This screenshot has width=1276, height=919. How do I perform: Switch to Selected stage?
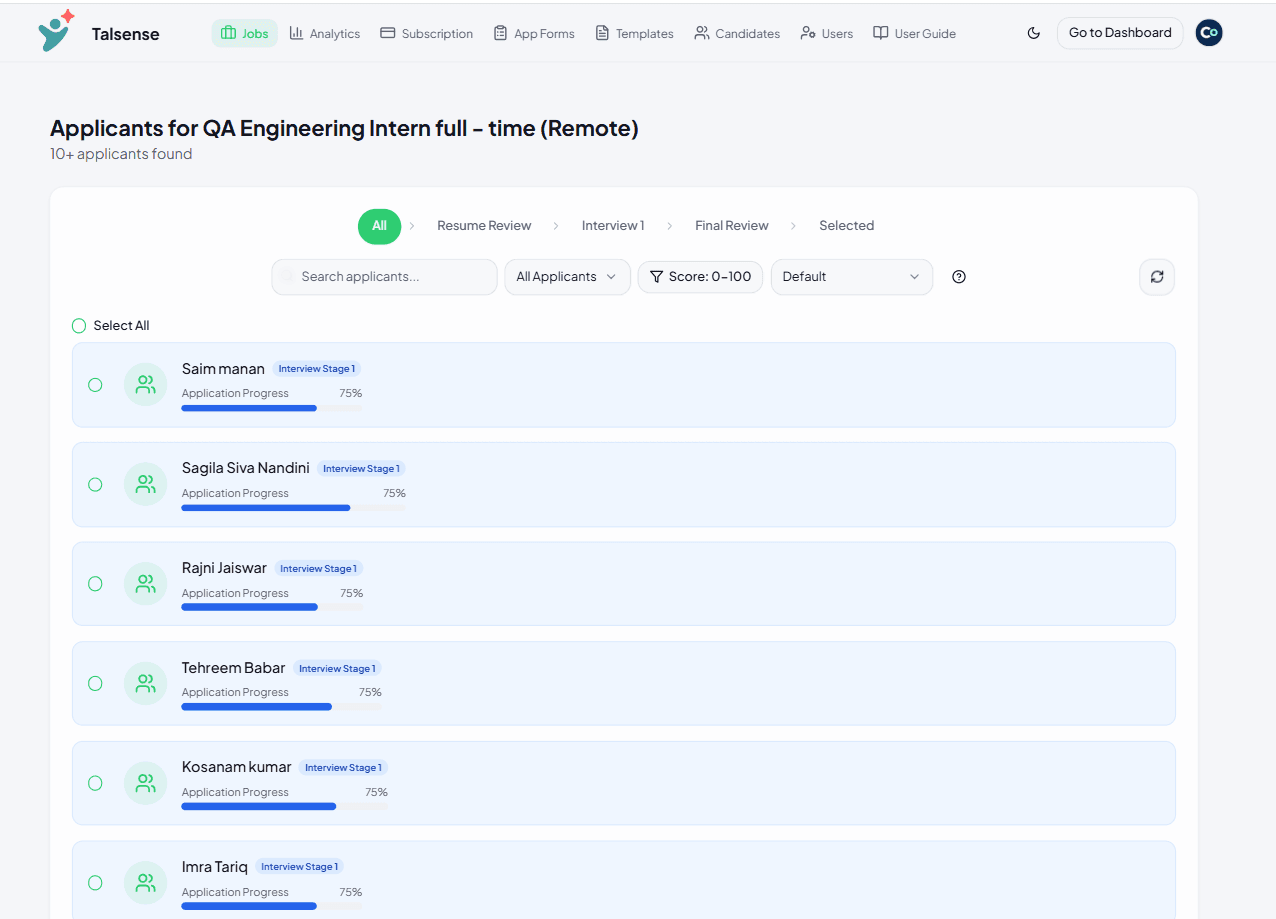[x=846, y=226]
